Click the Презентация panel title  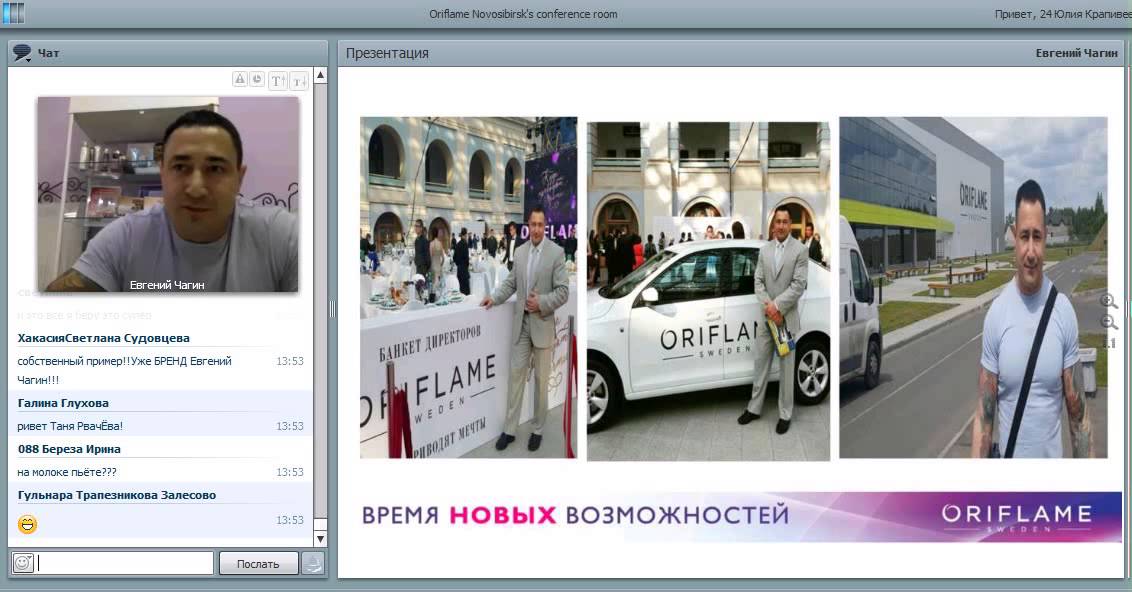pyautogui.click(x=387, y=53)
